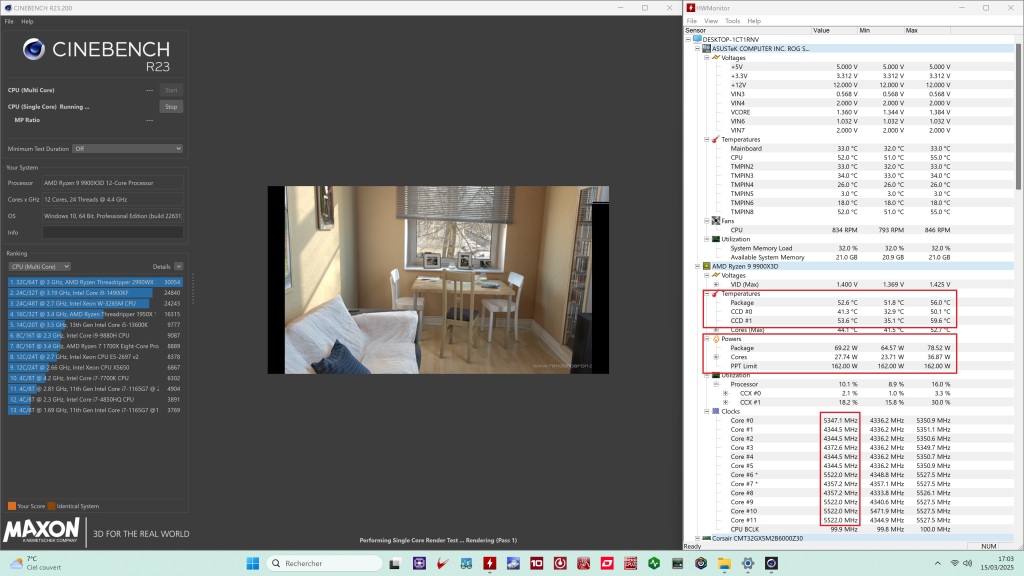Click the Value column header
1024x576 pixels.
pos(834,30)
